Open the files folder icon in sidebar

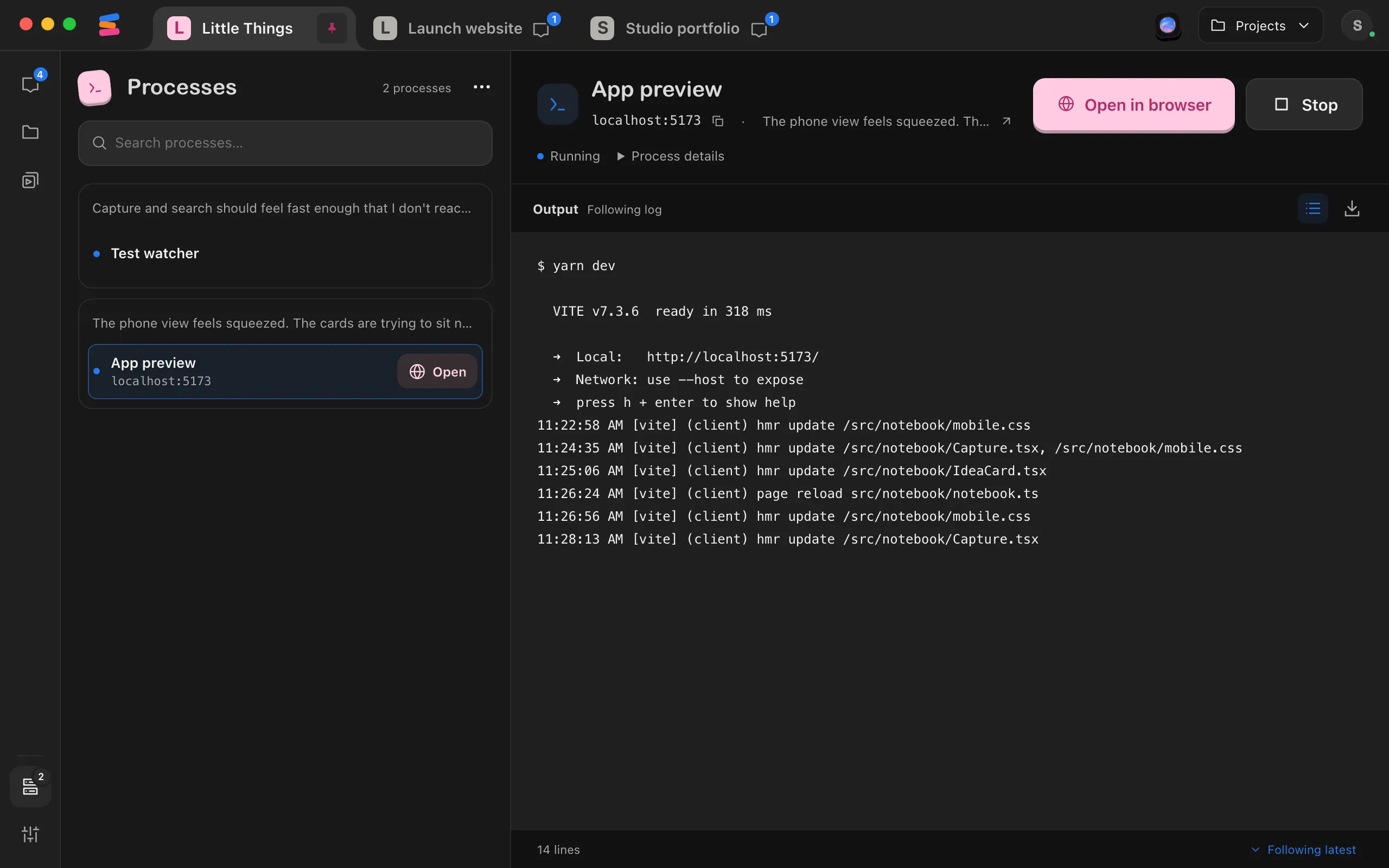coord(30,132)
